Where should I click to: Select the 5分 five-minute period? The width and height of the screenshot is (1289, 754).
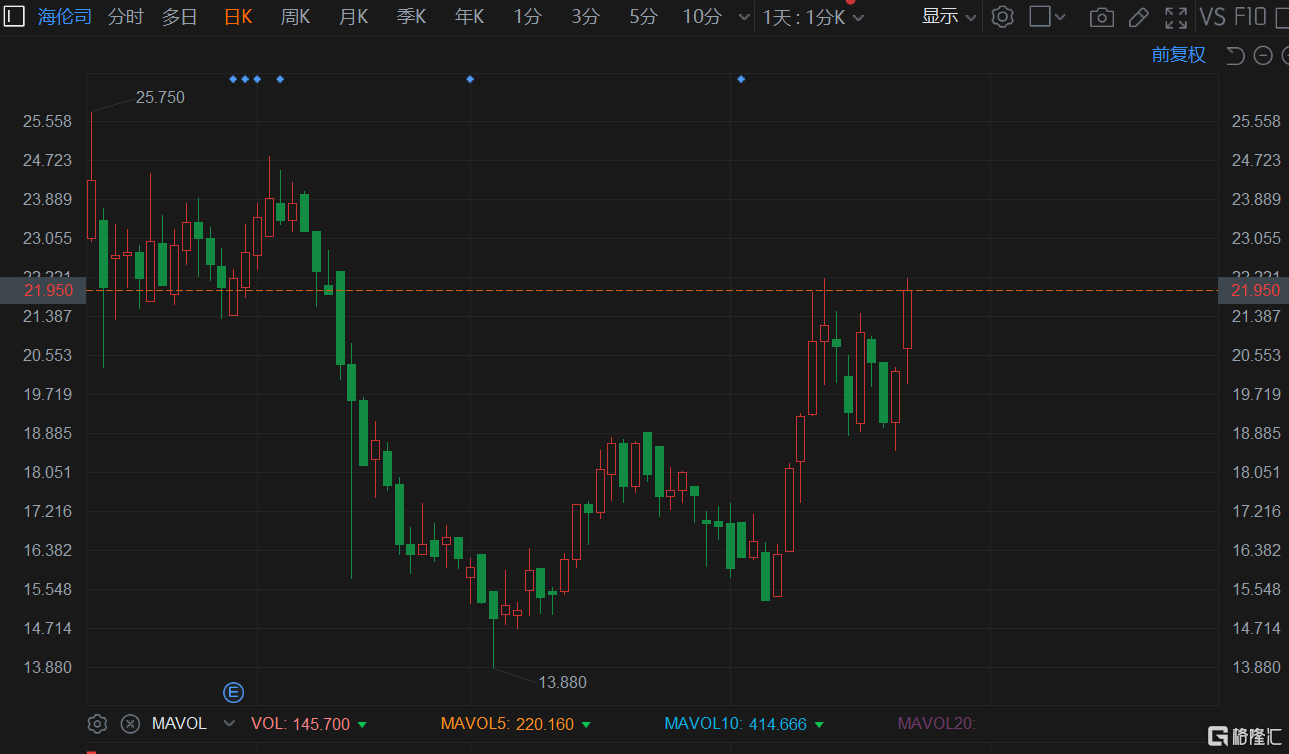[x=644, y=16]
